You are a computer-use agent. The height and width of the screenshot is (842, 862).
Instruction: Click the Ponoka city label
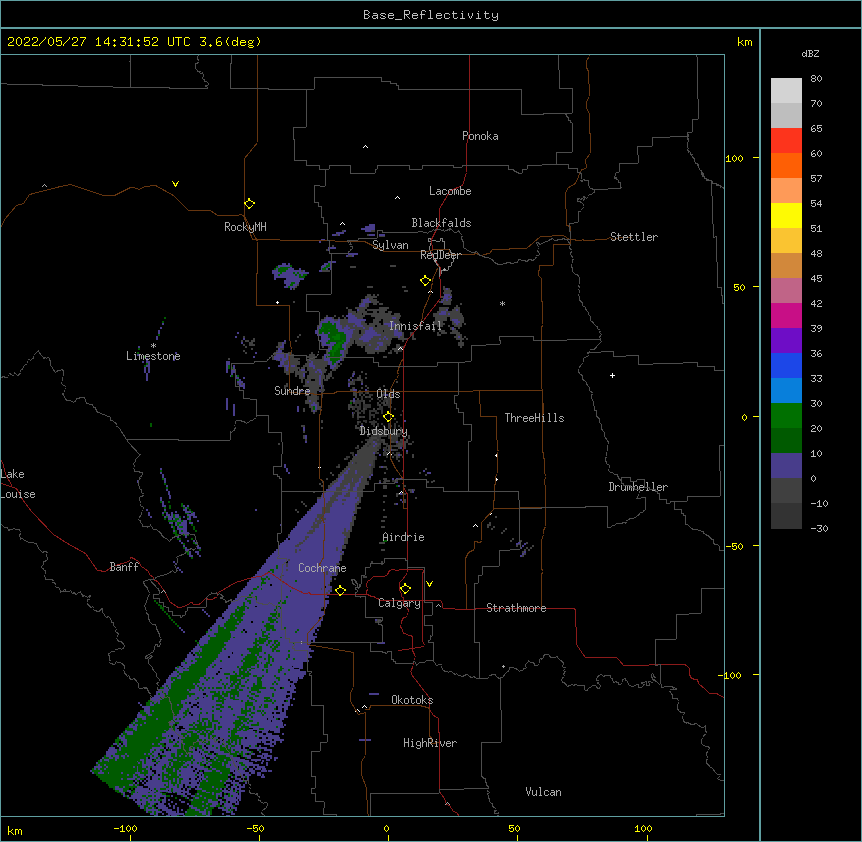pyautogui.click(x=480, y=136)
